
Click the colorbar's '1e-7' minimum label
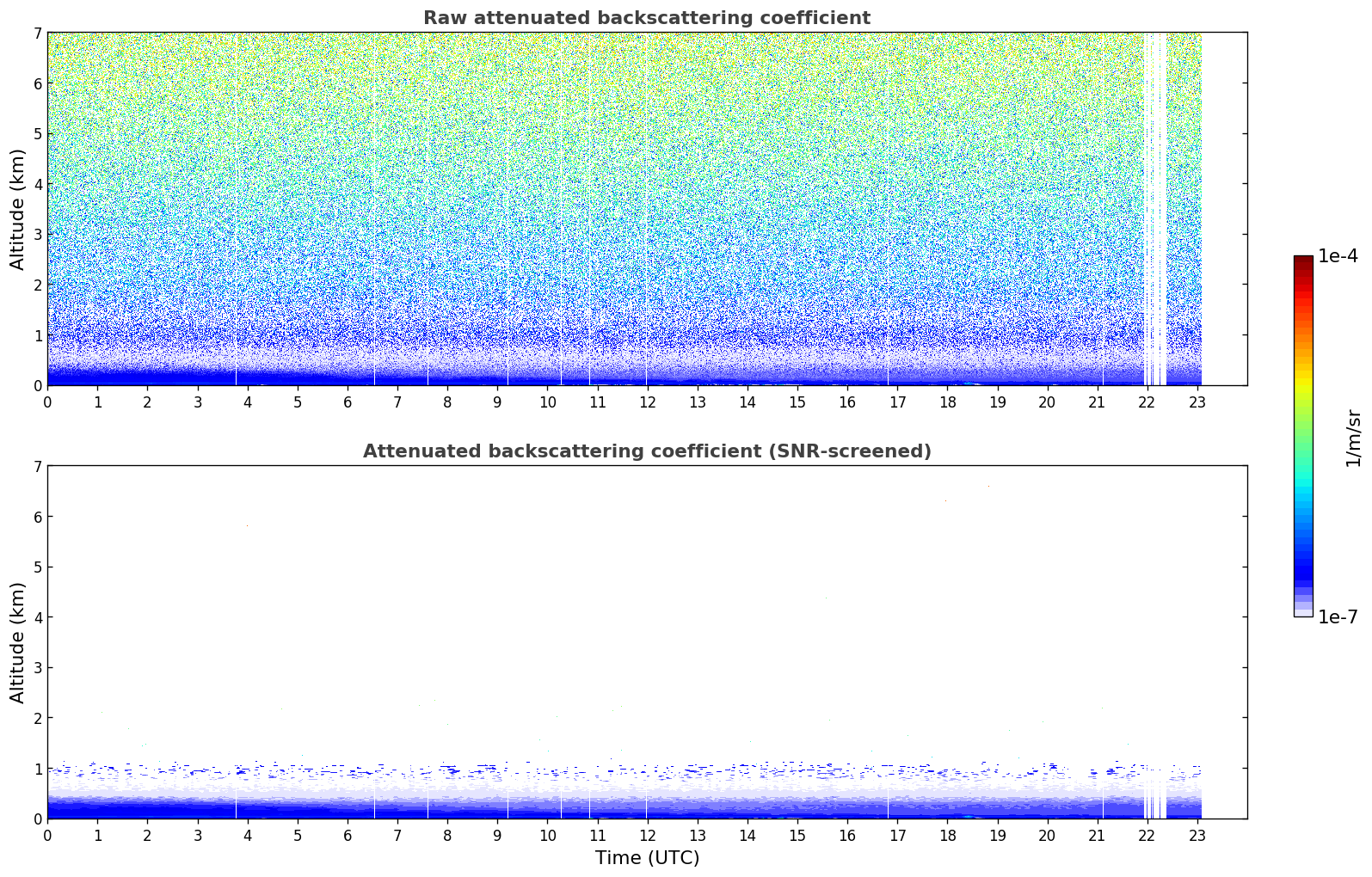(1338, 617)
